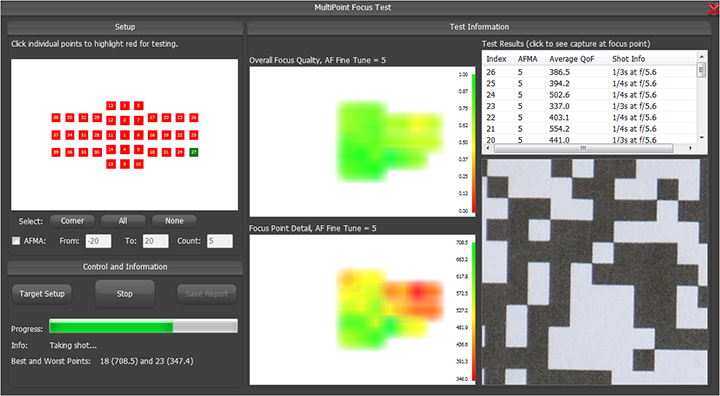Select result row with index 24
The image size is (720, 396).
(x=590, y=95)
